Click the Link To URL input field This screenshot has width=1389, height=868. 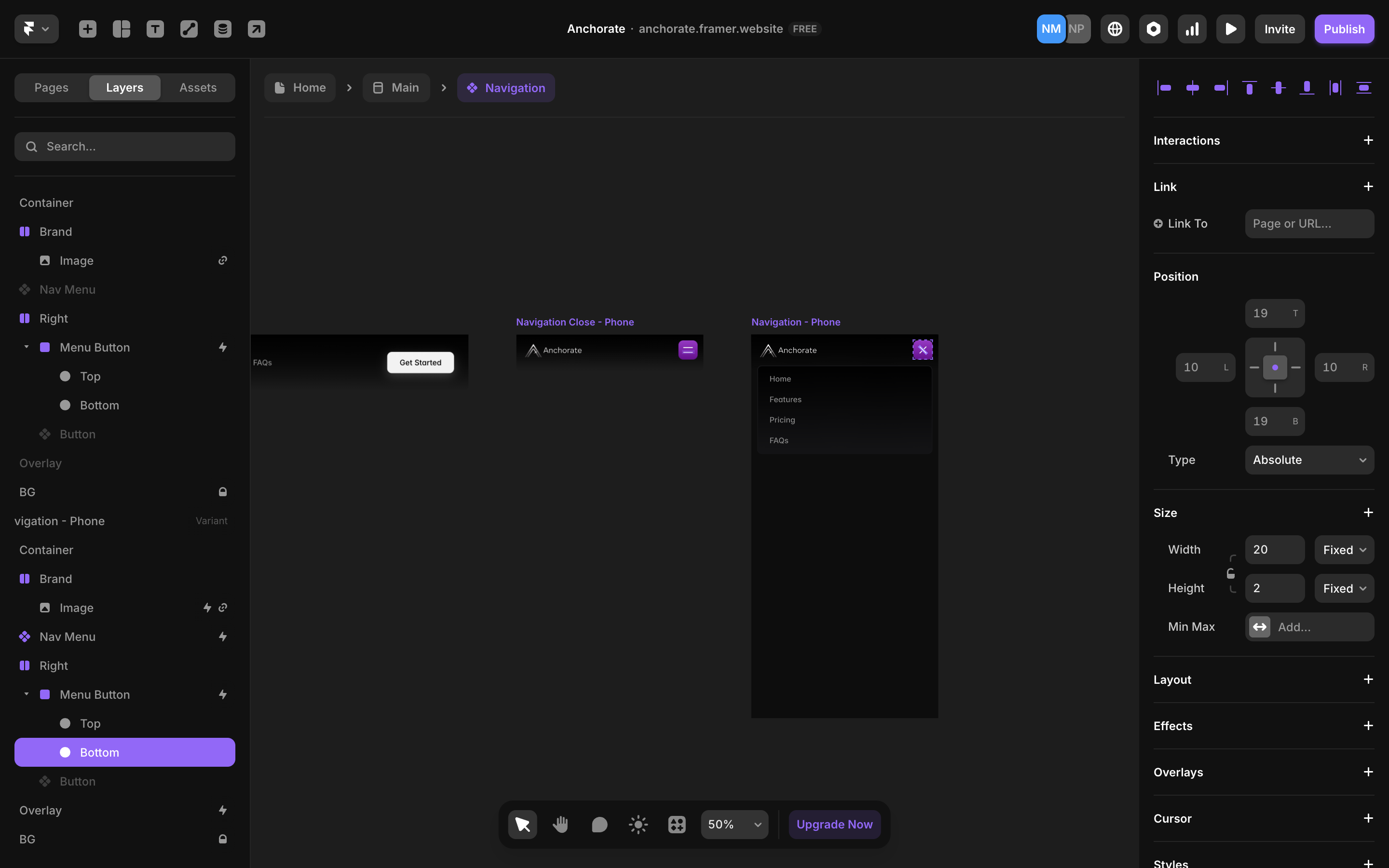pos(1309,223)
